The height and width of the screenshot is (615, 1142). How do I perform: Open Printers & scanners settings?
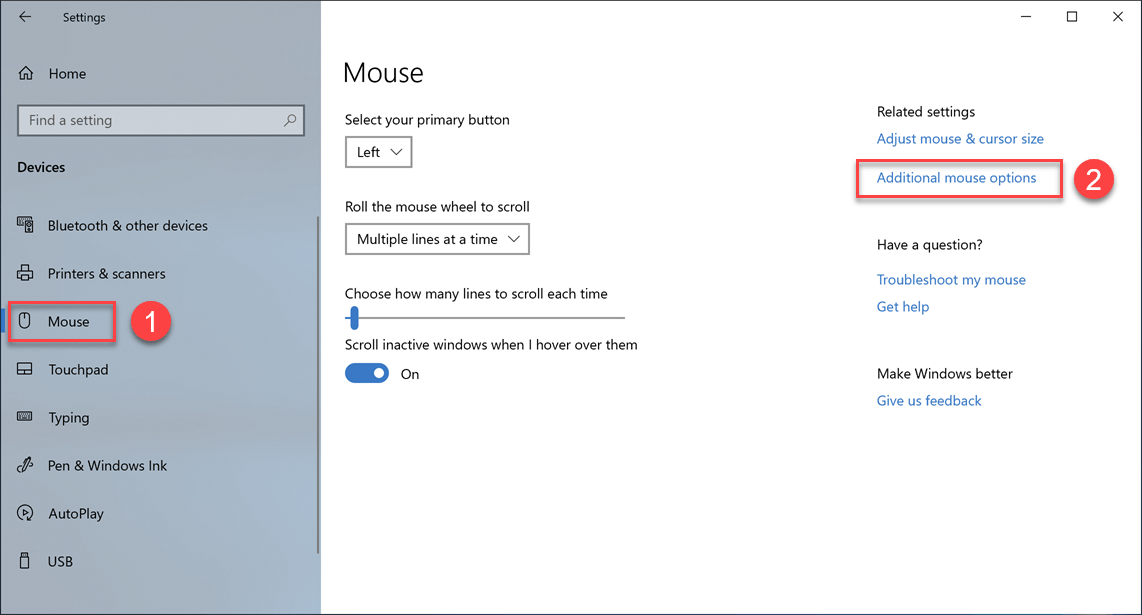coord(106,274)
